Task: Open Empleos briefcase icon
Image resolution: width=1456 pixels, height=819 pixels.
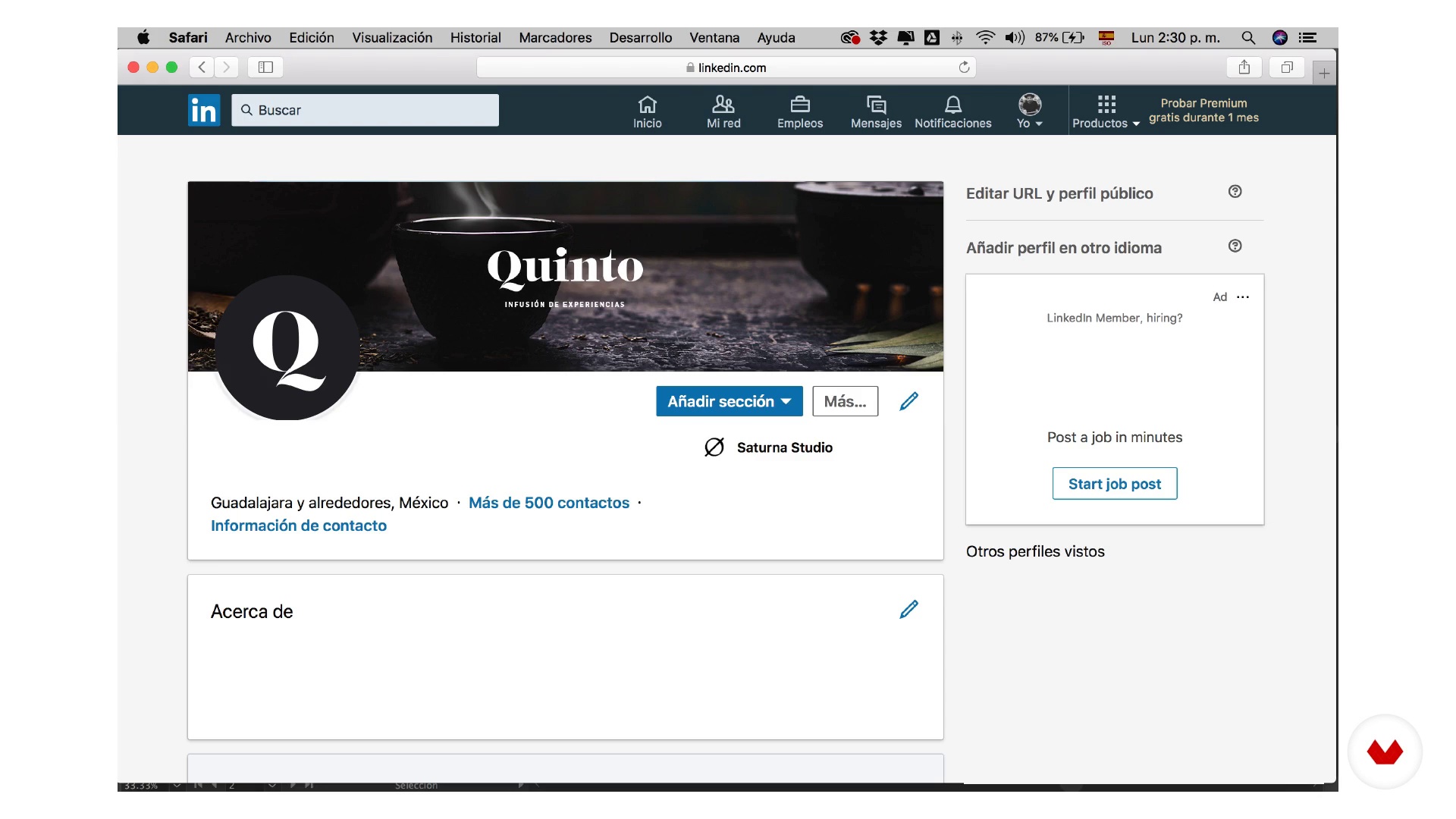Action: tap(800, 111)
